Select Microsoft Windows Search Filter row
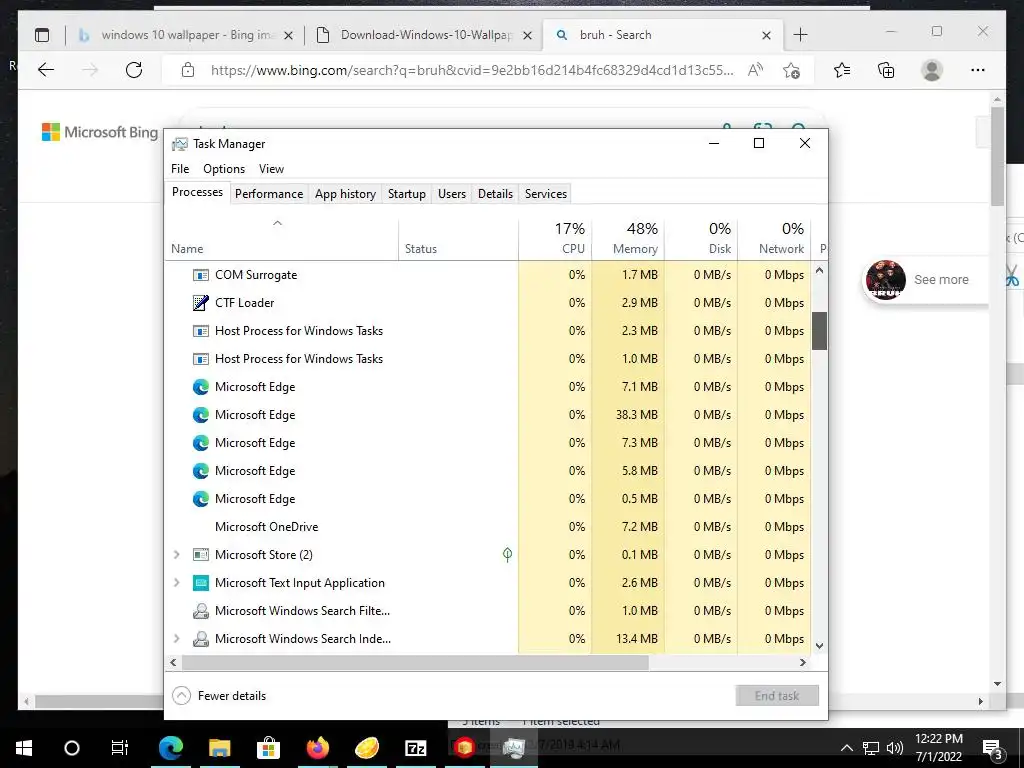The image size is (1024, 768). coord(487,611)
